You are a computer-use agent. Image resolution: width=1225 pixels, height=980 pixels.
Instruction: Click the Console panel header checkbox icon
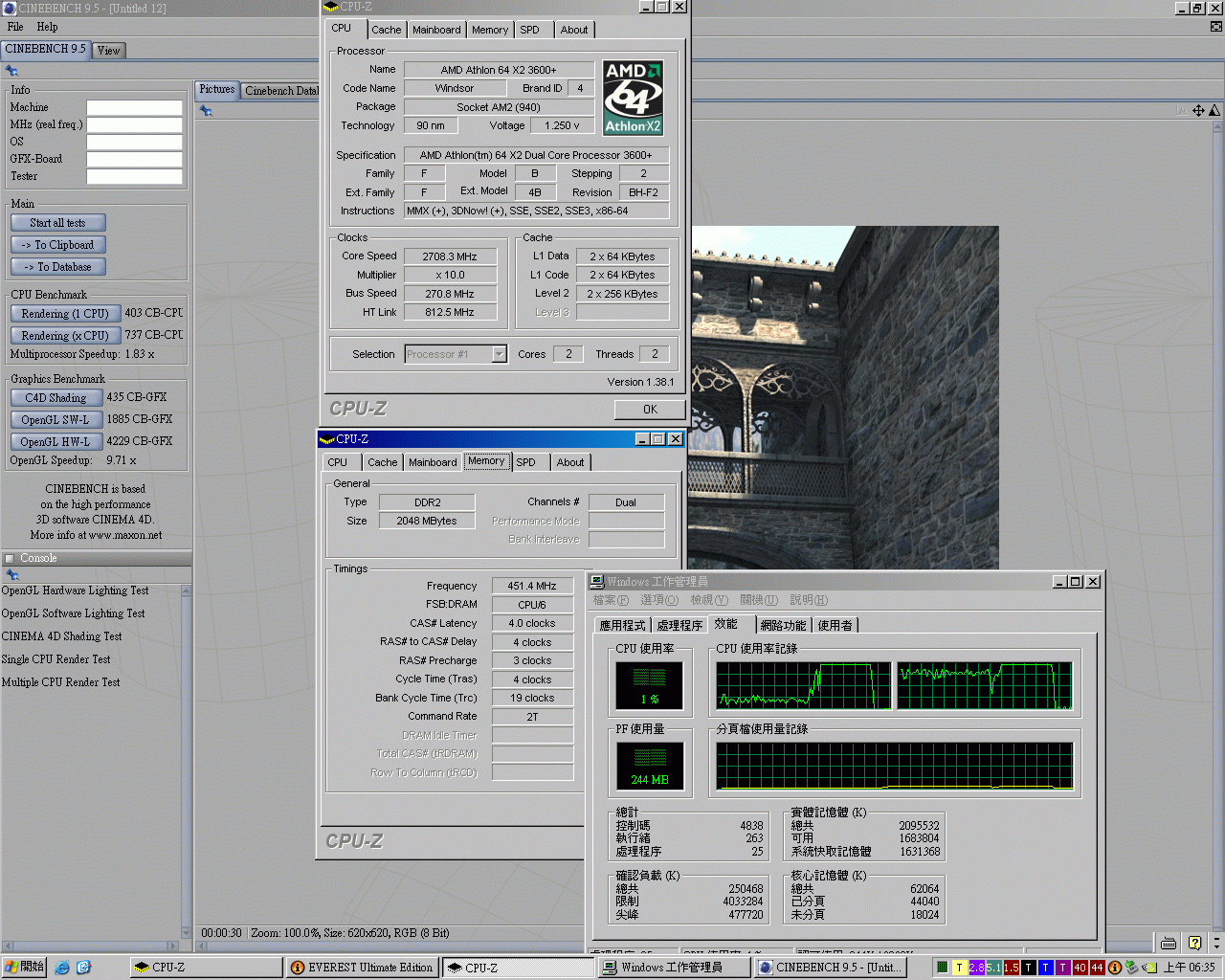(10, 559)
